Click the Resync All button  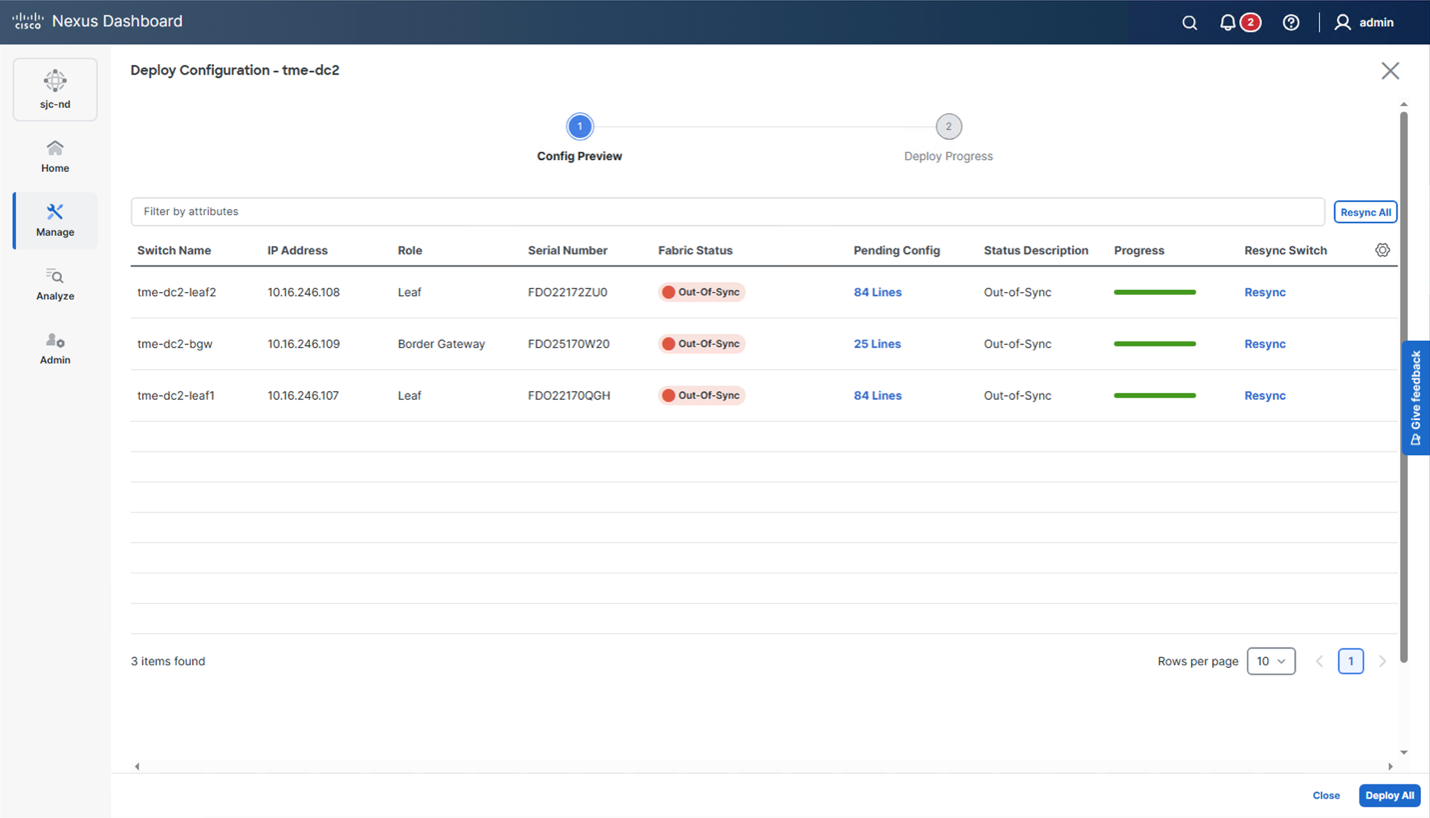[x=1365, y=212]
